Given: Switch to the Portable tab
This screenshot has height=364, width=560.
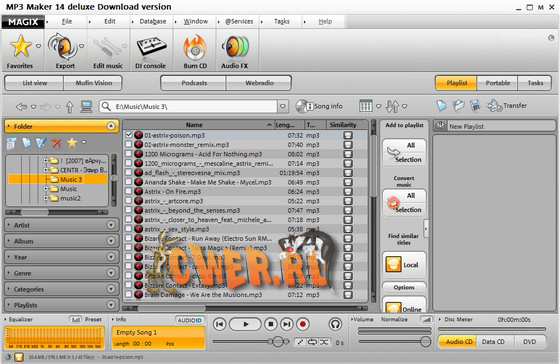Looking at the screenshot, I should pos(498,83).
